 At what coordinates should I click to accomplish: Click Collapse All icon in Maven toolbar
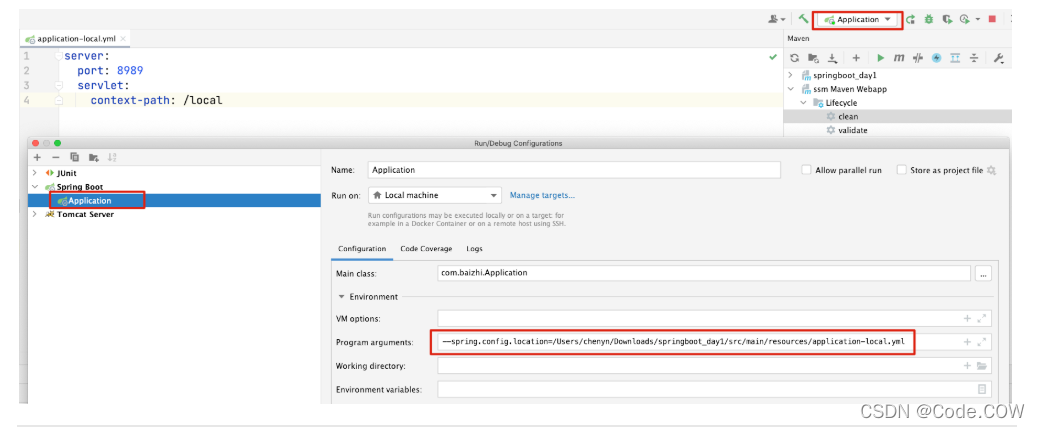[x=974, y=58]
